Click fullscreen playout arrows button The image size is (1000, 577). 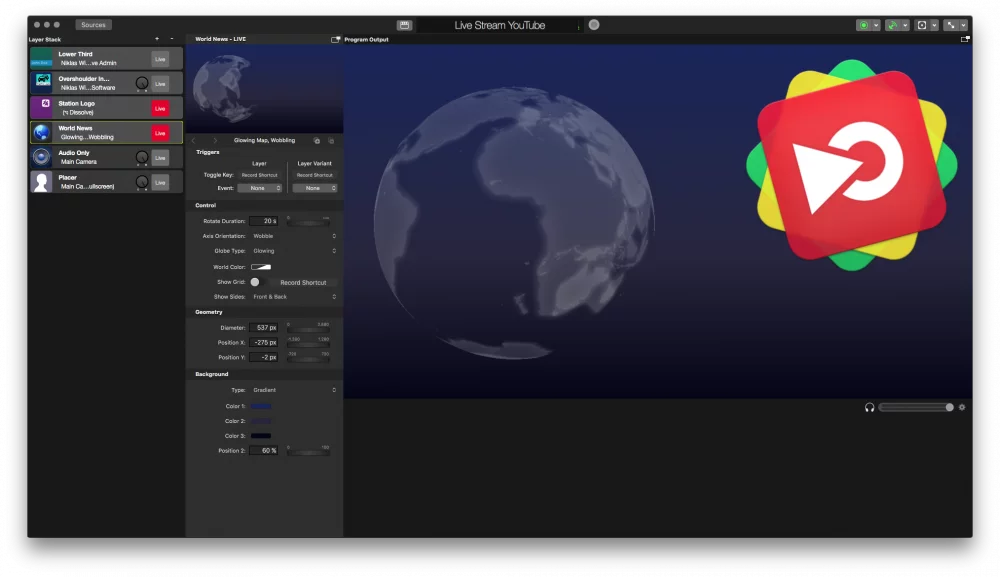(951, 25)
